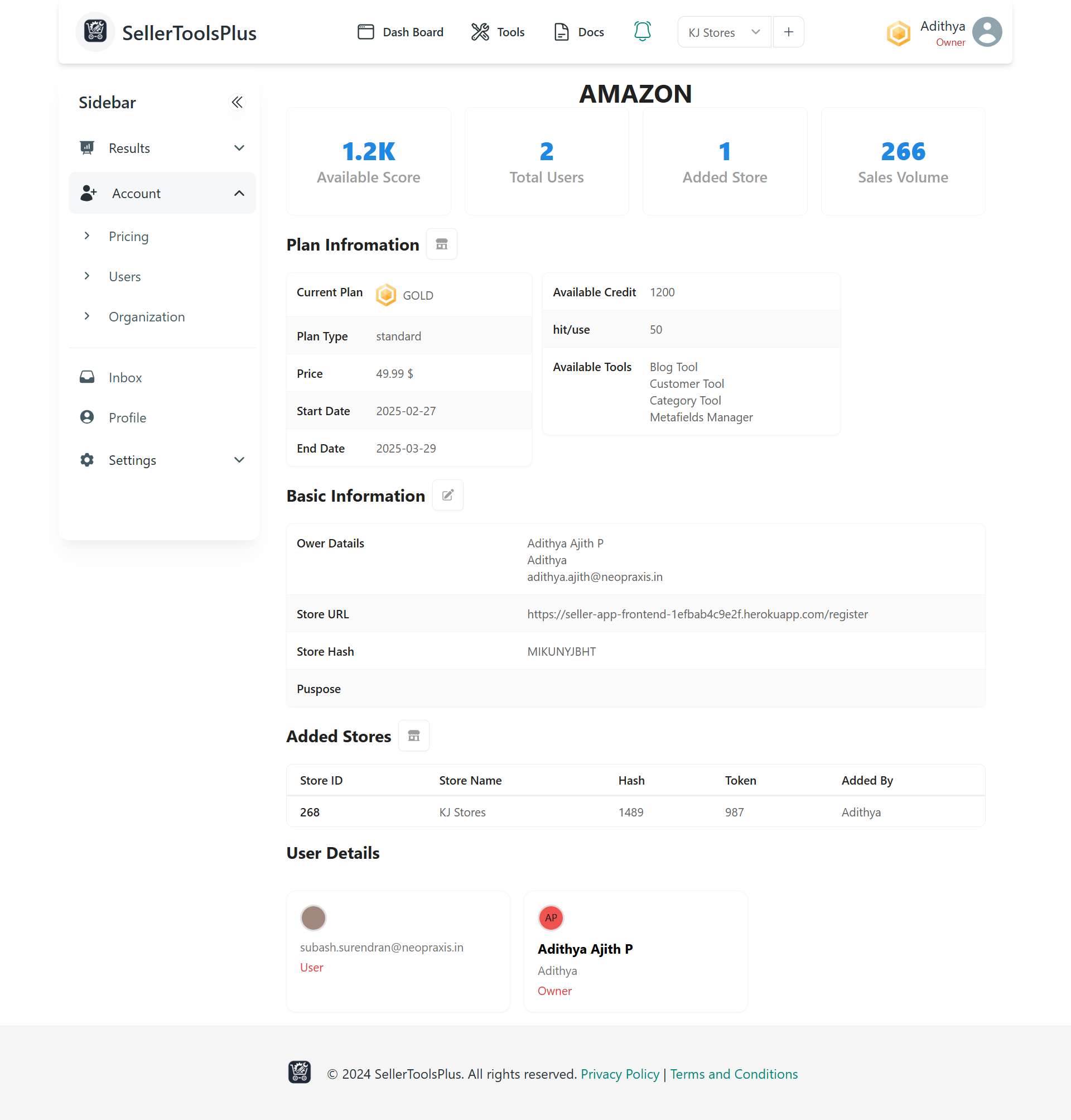Click the chevron beside Organization
Image resolution: width=1071 pixels, height=1120 pixels.
coord(87,316)
